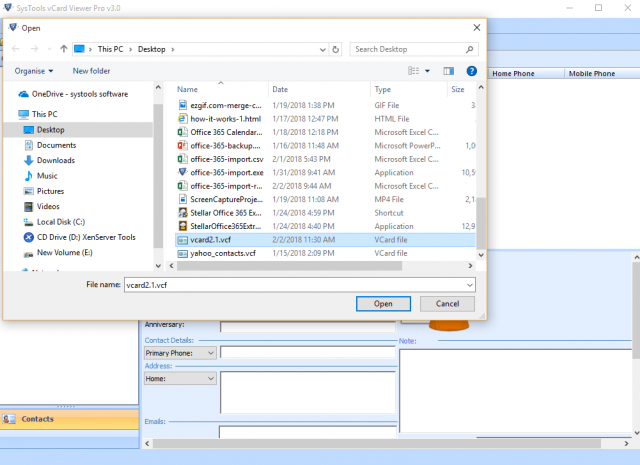Click the Home Phone column header
The height and width of the screenshot is (465, 640).
[513, 73]
